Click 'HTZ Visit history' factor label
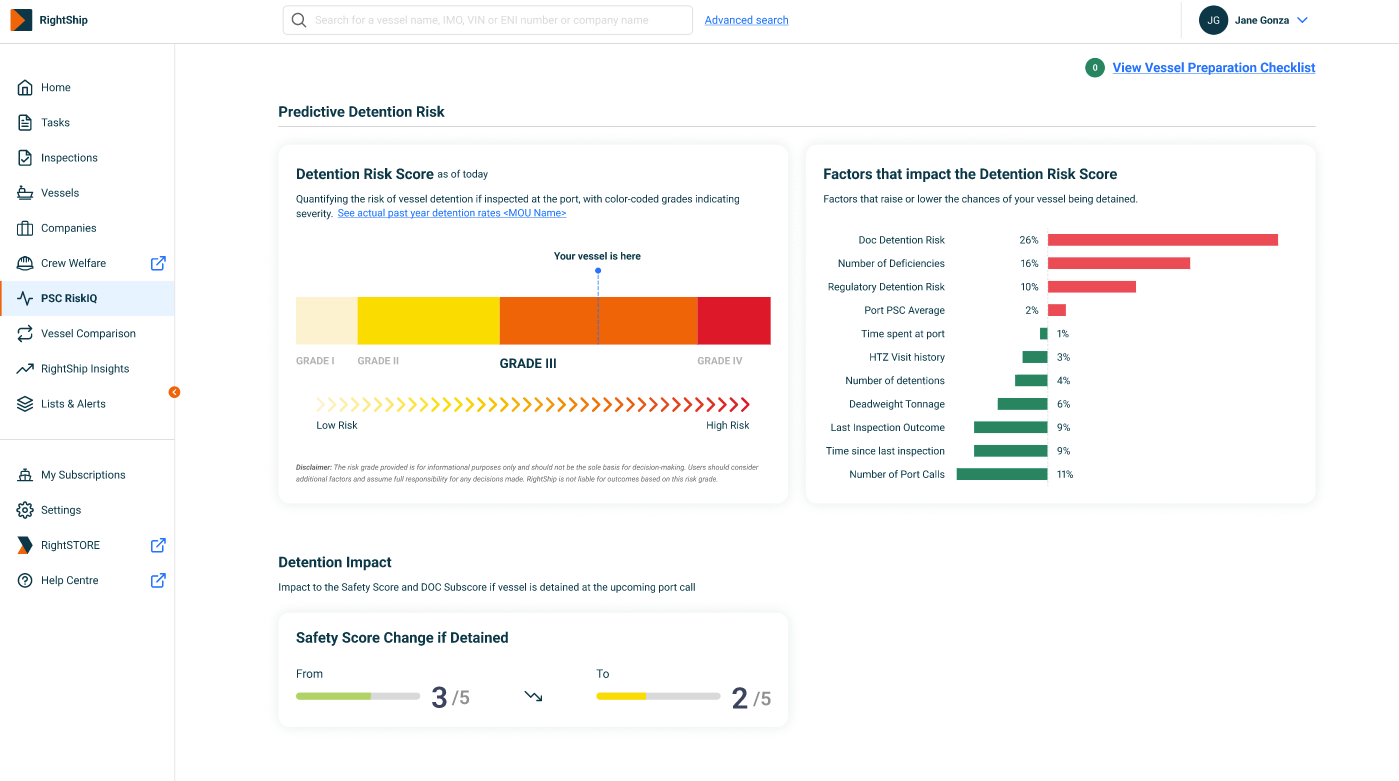 (907, 357)
